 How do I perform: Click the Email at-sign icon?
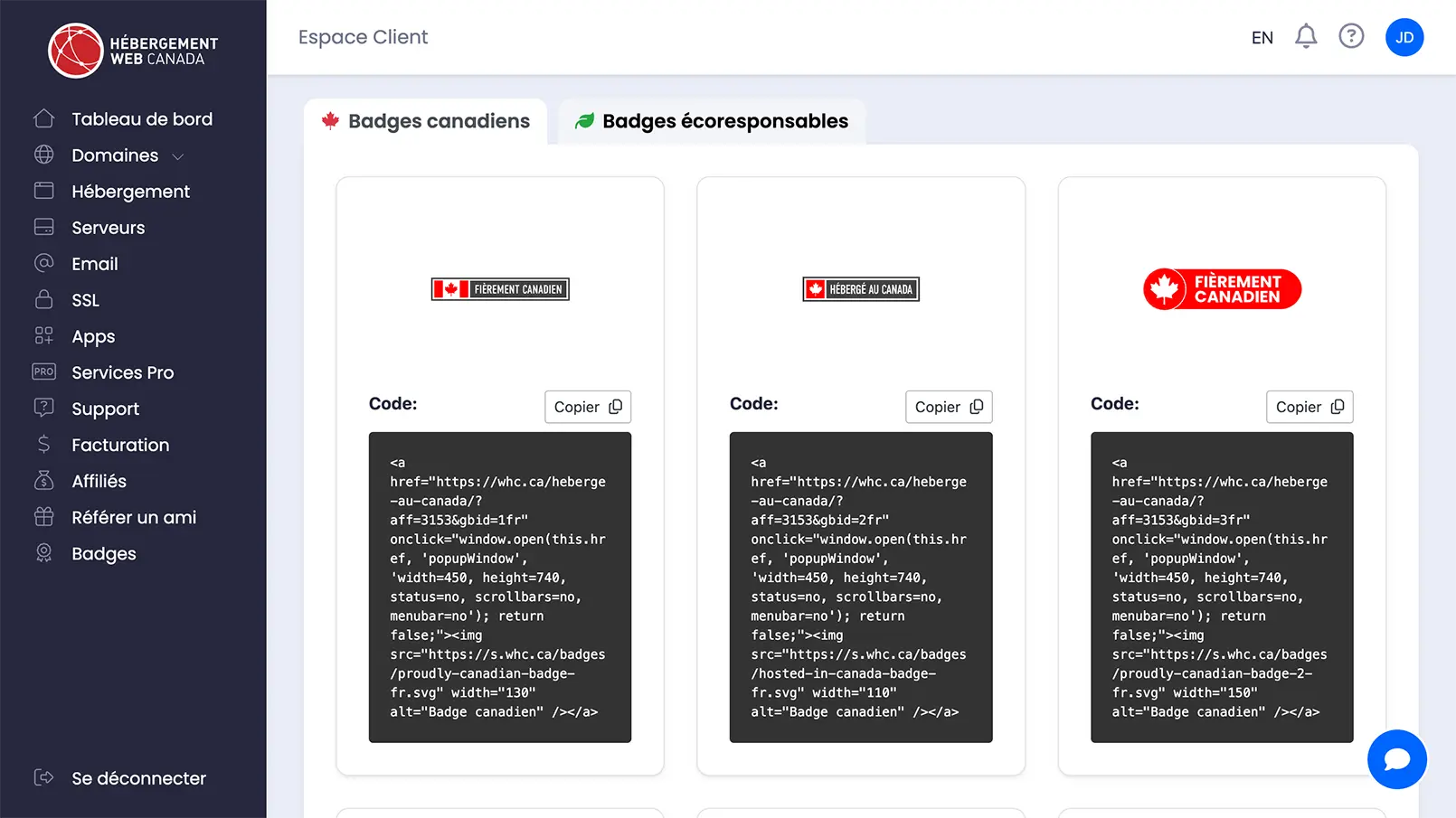43,263
